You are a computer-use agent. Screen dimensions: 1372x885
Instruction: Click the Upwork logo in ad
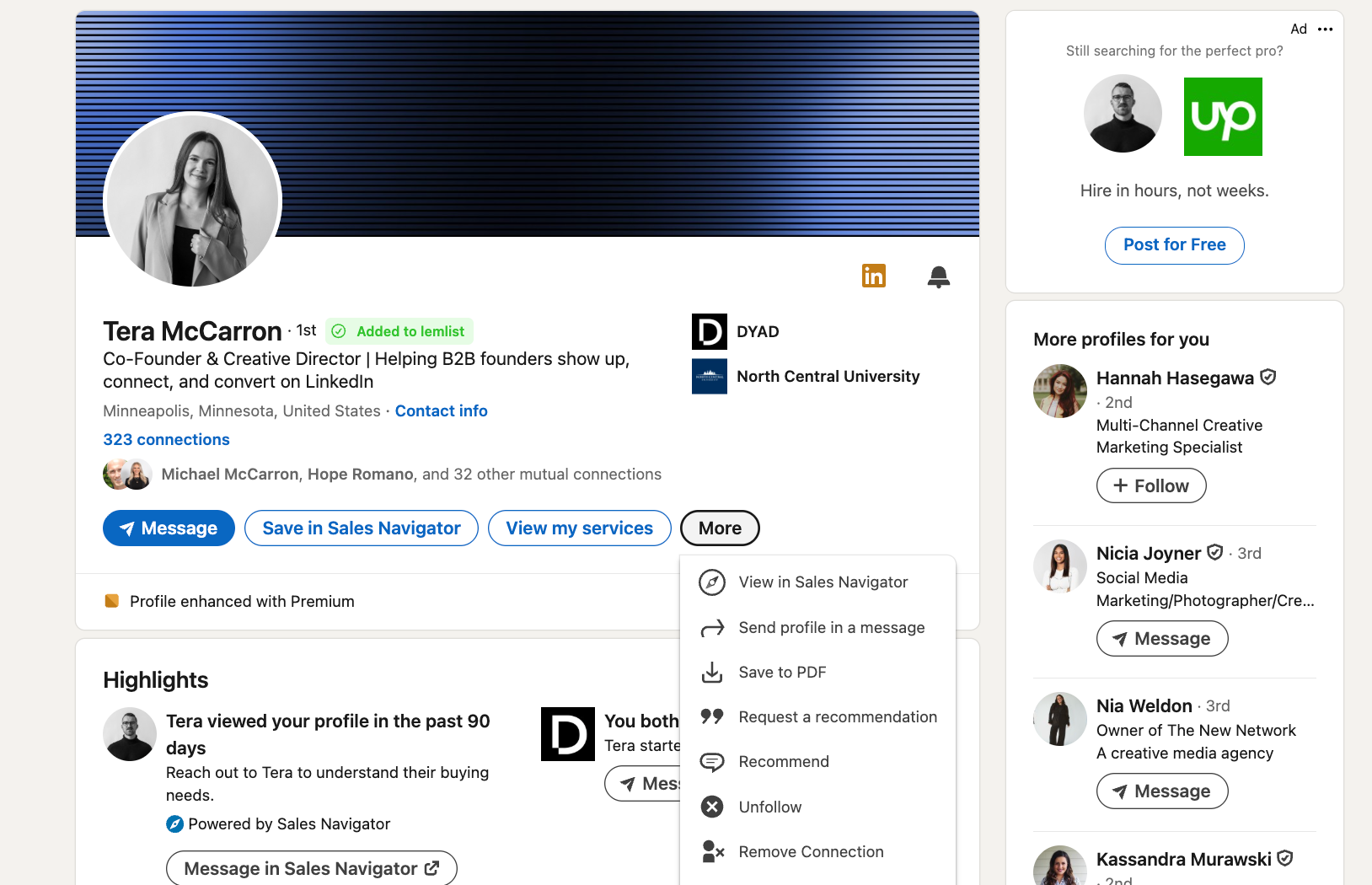coord(1222,117)
